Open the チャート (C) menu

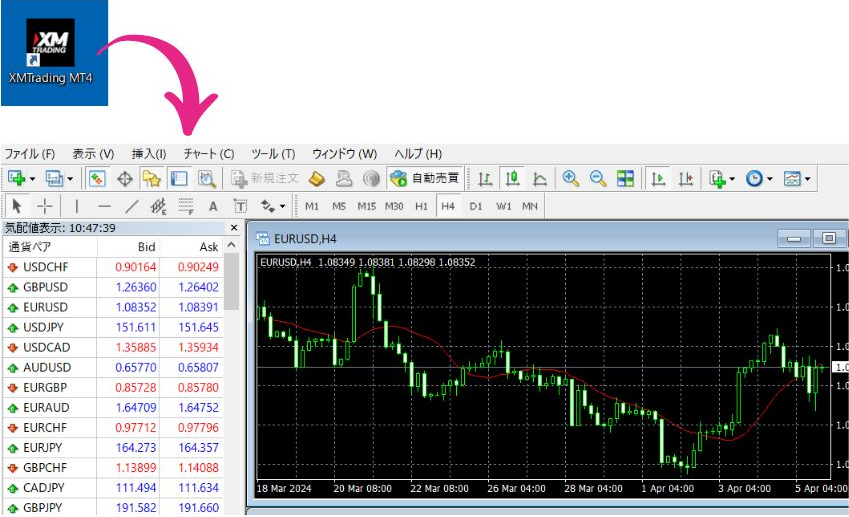click(x=208, y=154)
